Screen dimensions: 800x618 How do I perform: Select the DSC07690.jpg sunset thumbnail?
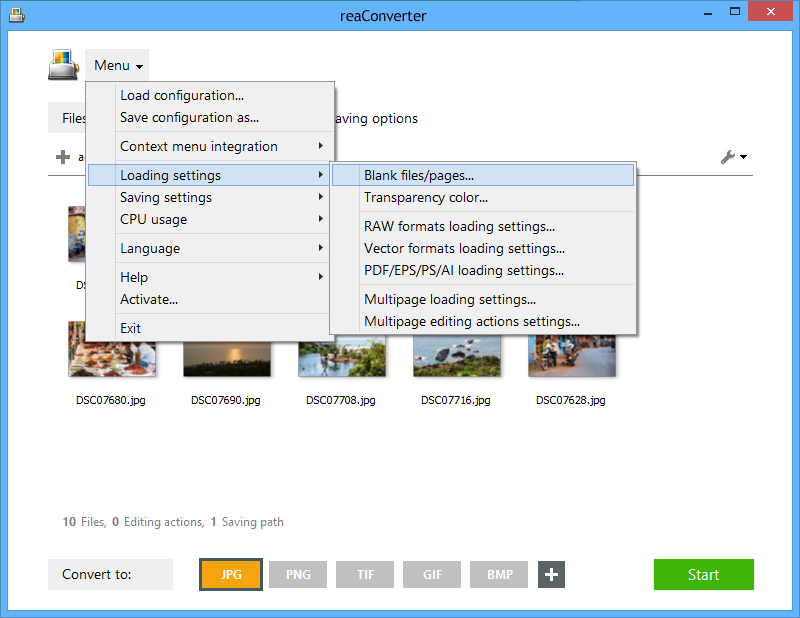click(227, 359)
